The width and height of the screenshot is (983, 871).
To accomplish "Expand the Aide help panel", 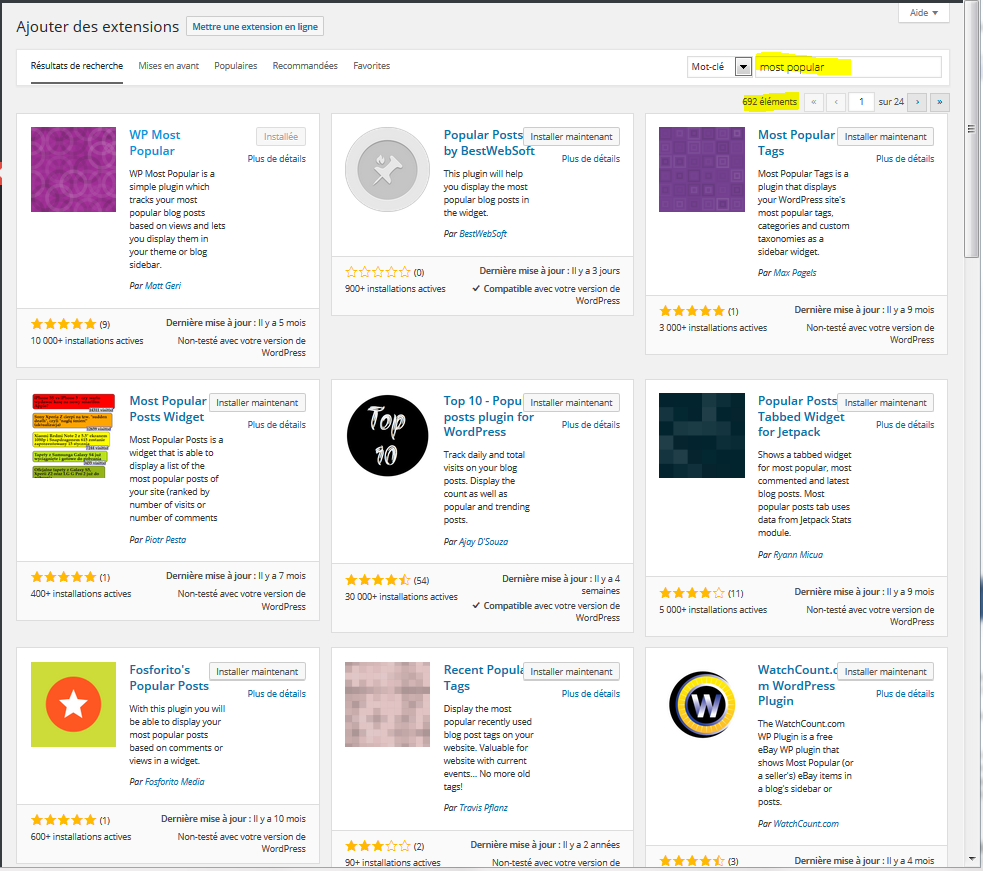I will [x=924, y=13].
